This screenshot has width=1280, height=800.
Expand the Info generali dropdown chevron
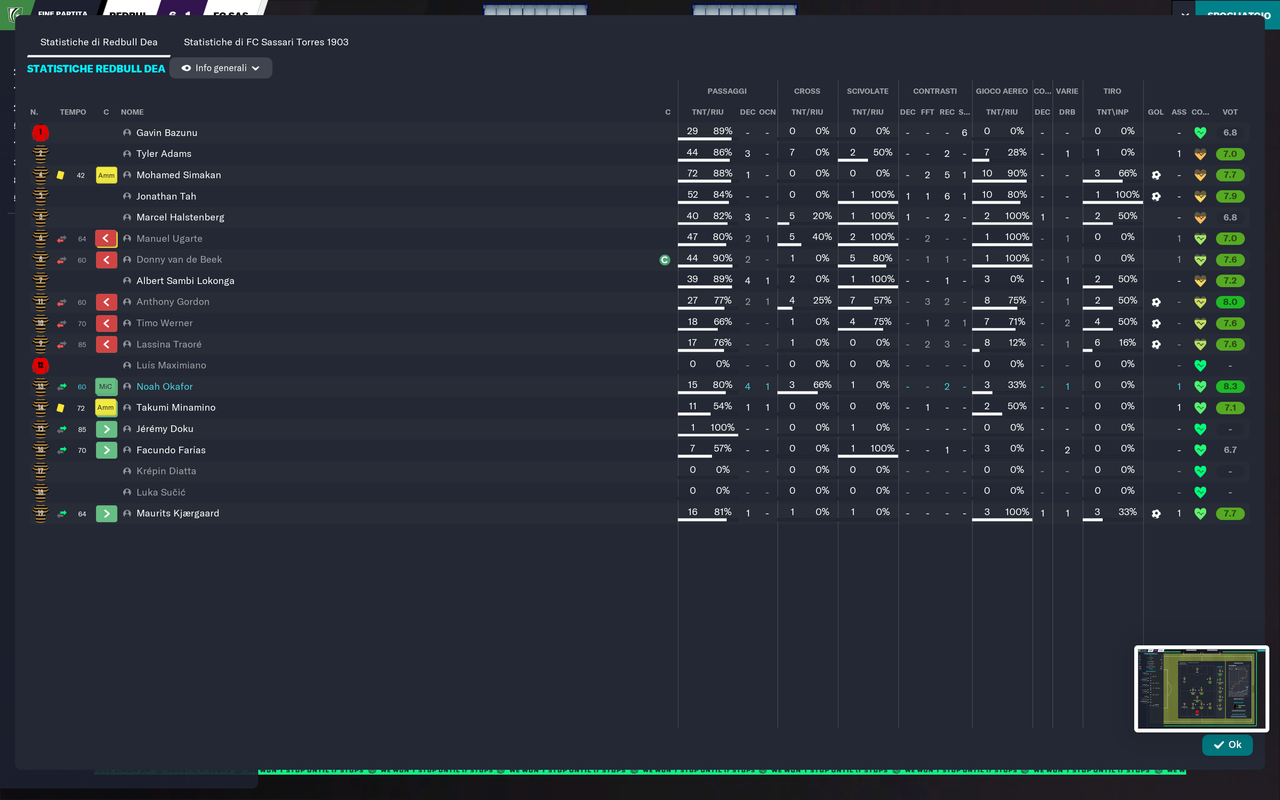256,68
